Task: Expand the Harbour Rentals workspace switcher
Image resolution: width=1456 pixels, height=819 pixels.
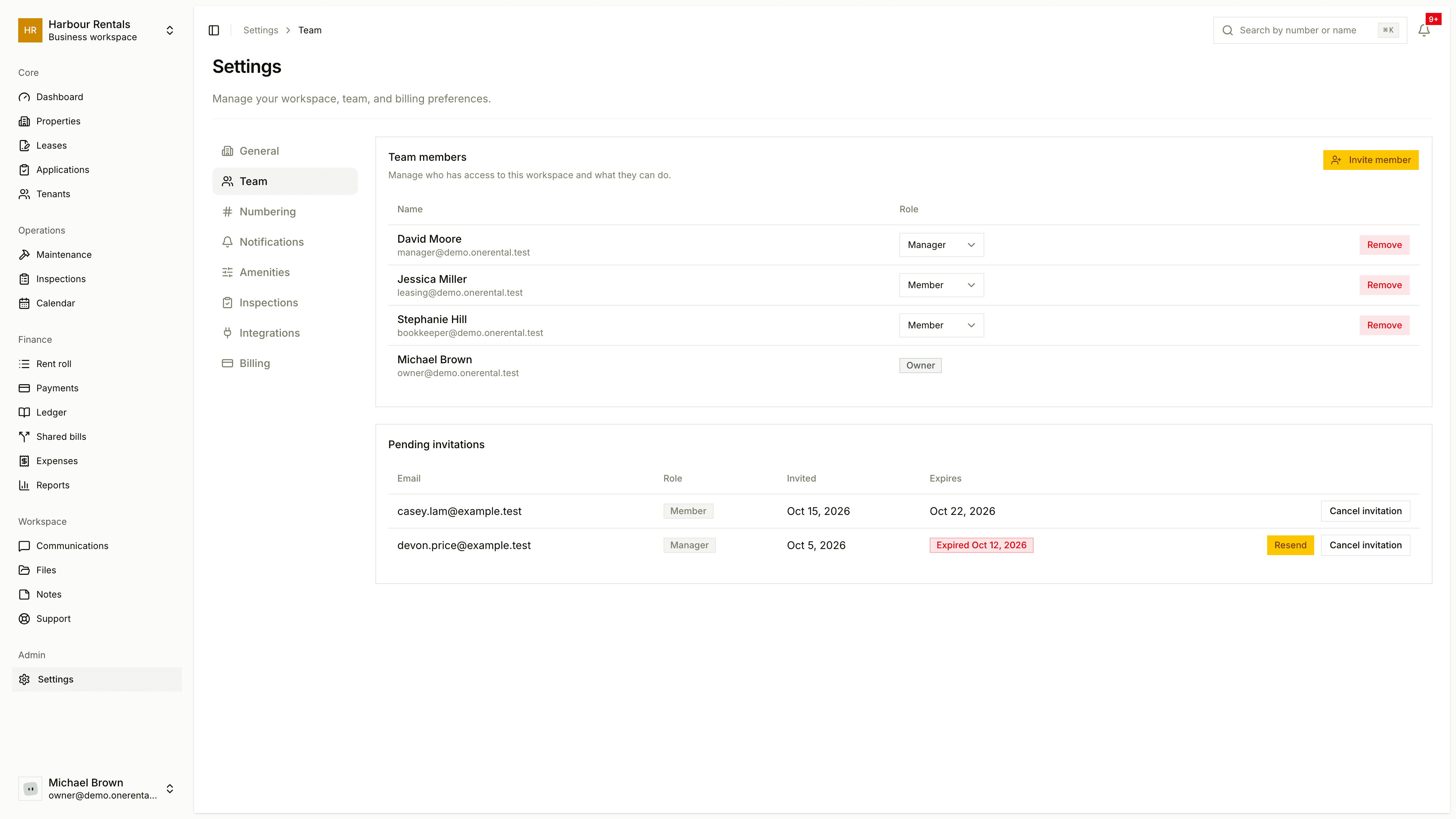Action: click(97, 30)
